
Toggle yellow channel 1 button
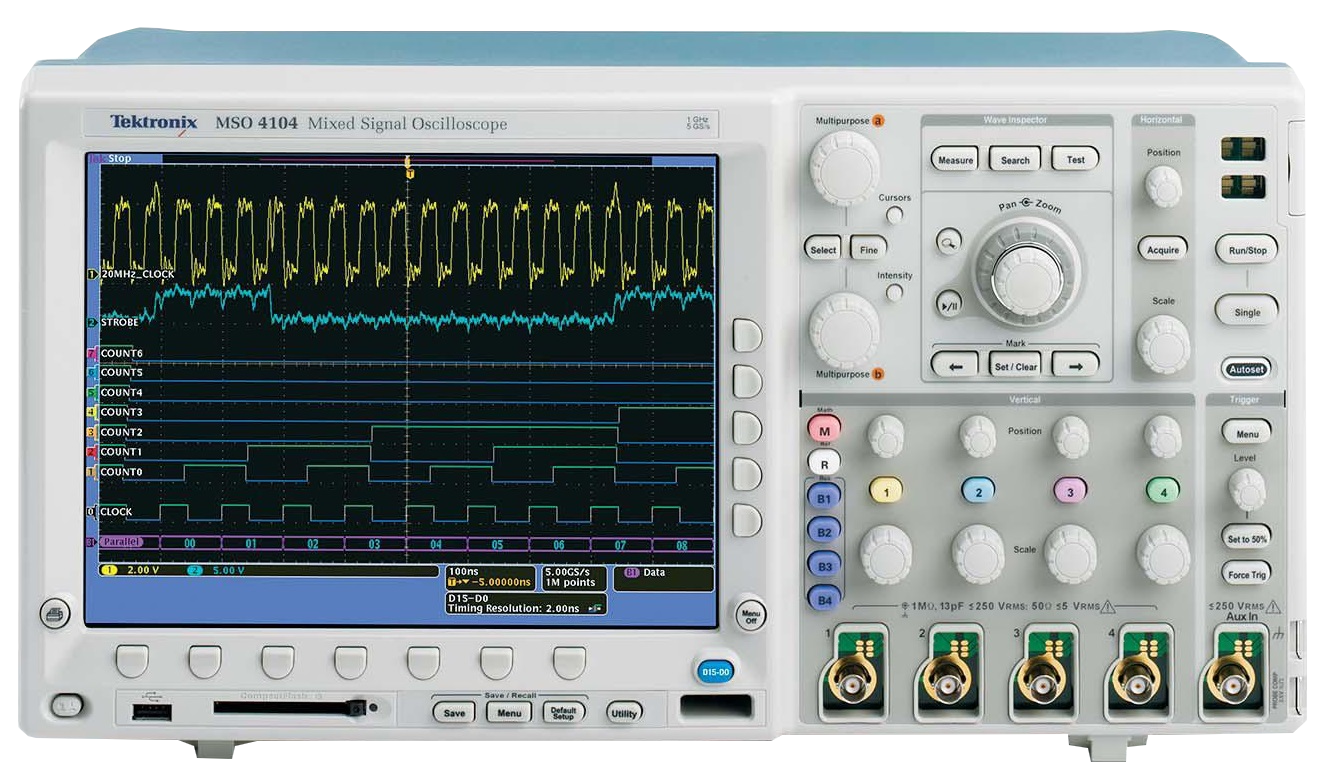(887, 490)
